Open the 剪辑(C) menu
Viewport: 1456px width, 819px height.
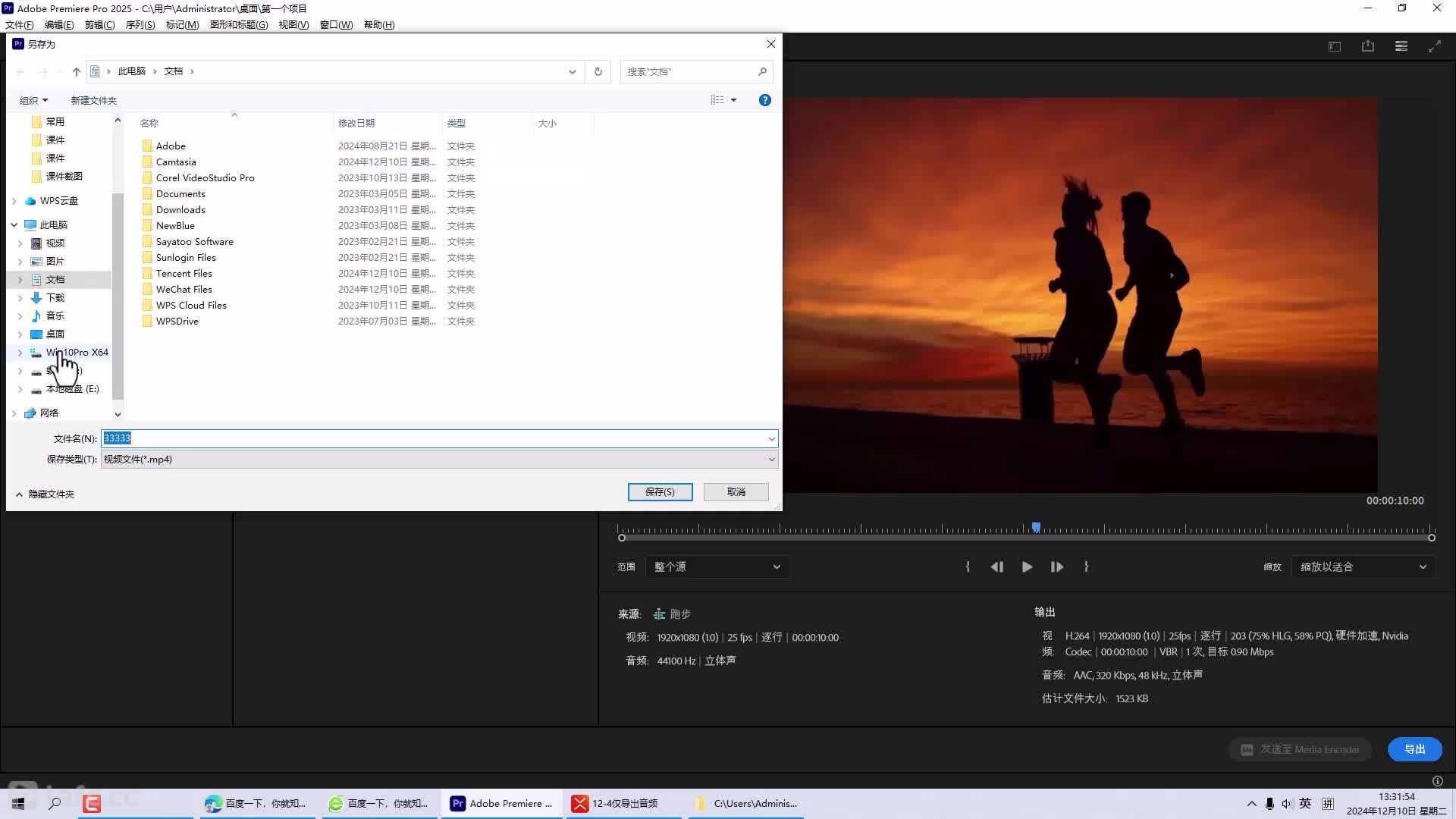99,24
